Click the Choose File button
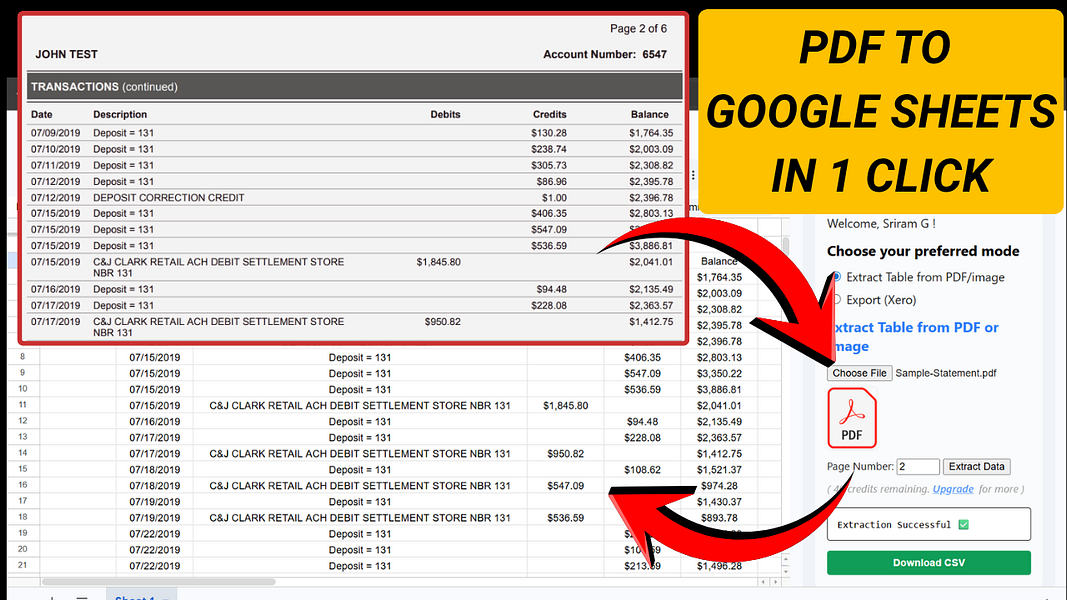 [859, 373]
